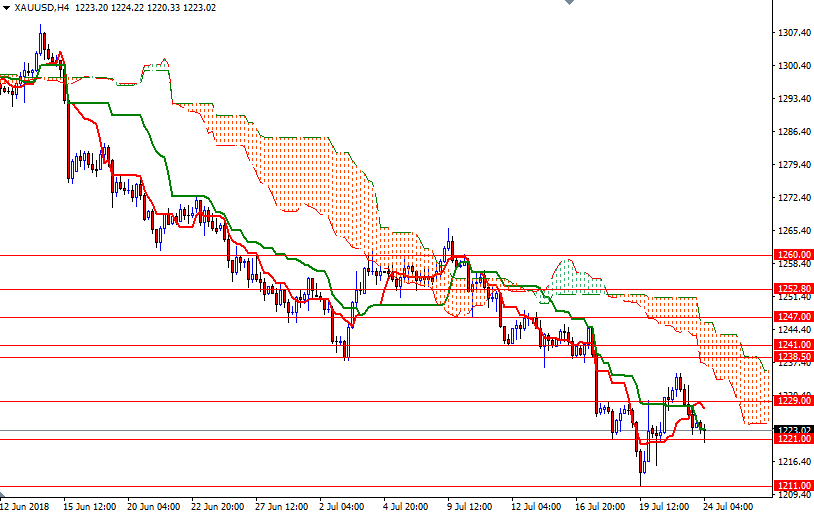Select the 1252.80 price level label
This screenshot has width=814, height=514.
(794, 290)
